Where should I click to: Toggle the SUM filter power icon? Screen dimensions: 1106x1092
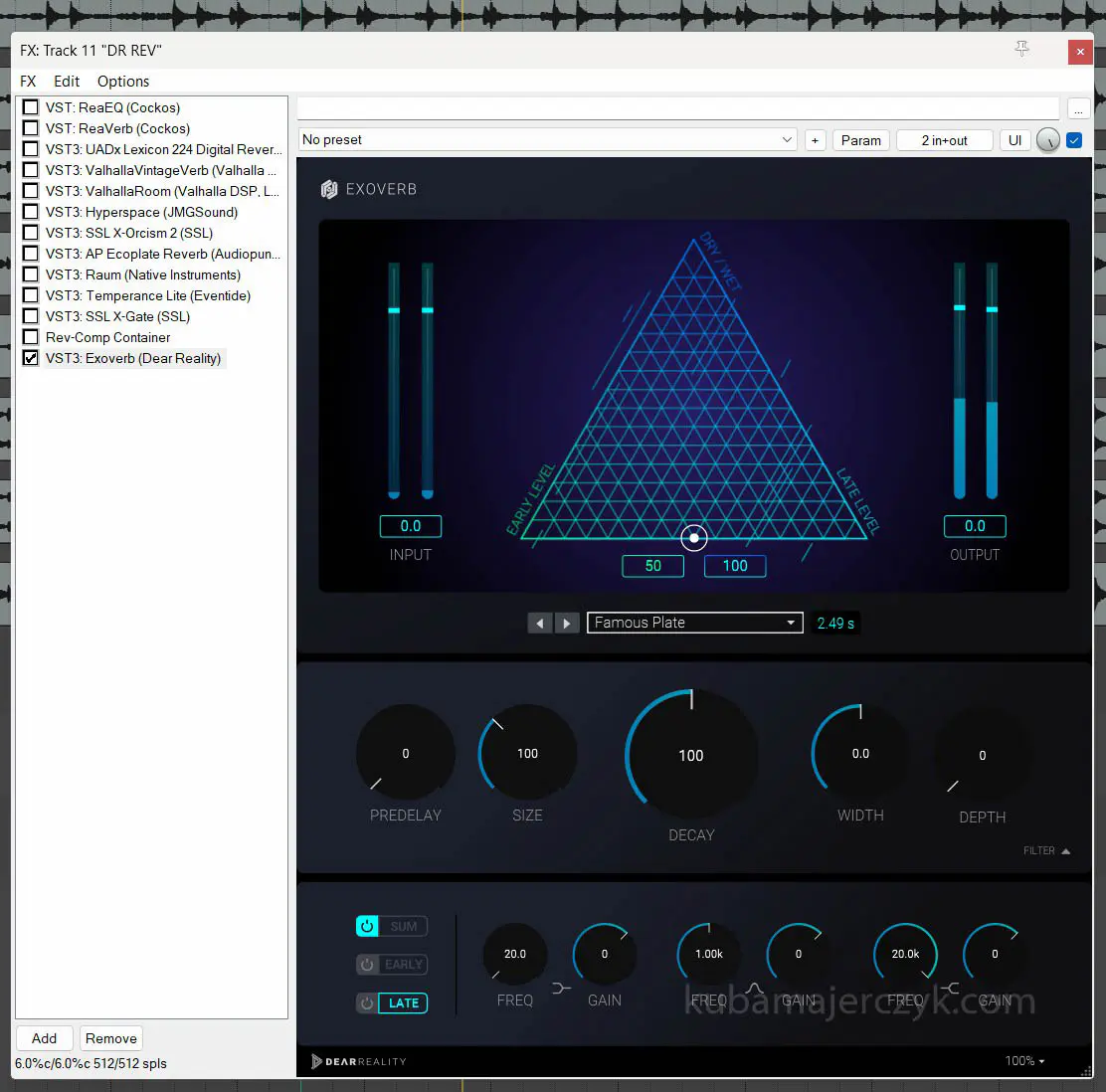(x=367, y=926)
